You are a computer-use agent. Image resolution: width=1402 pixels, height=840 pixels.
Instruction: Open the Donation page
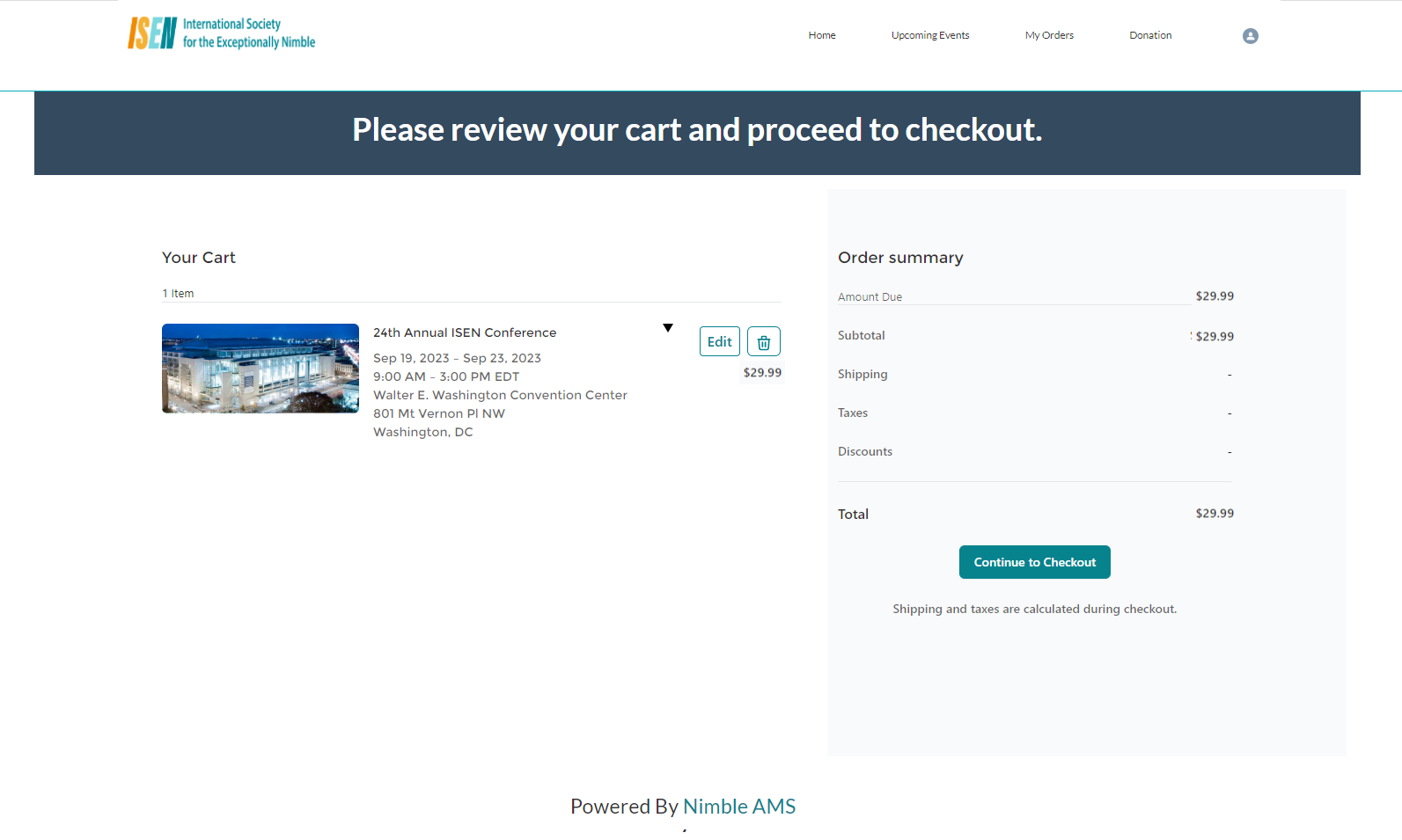pos(1150,35)
